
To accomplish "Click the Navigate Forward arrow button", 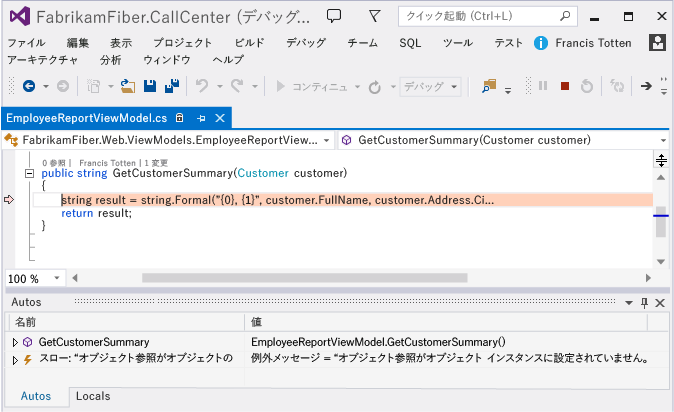I will [x=63, y=86].
